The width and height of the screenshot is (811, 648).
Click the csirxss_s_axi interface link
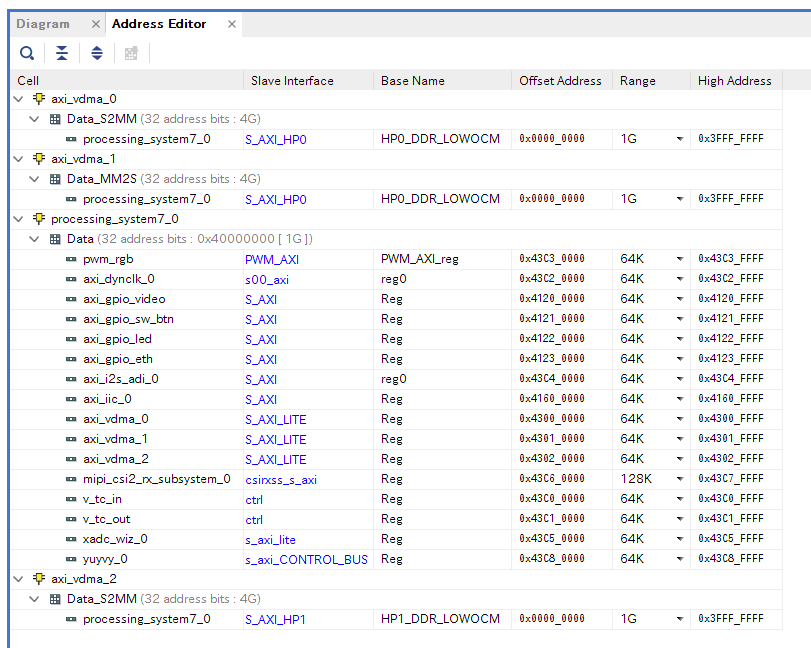(281, 480)
